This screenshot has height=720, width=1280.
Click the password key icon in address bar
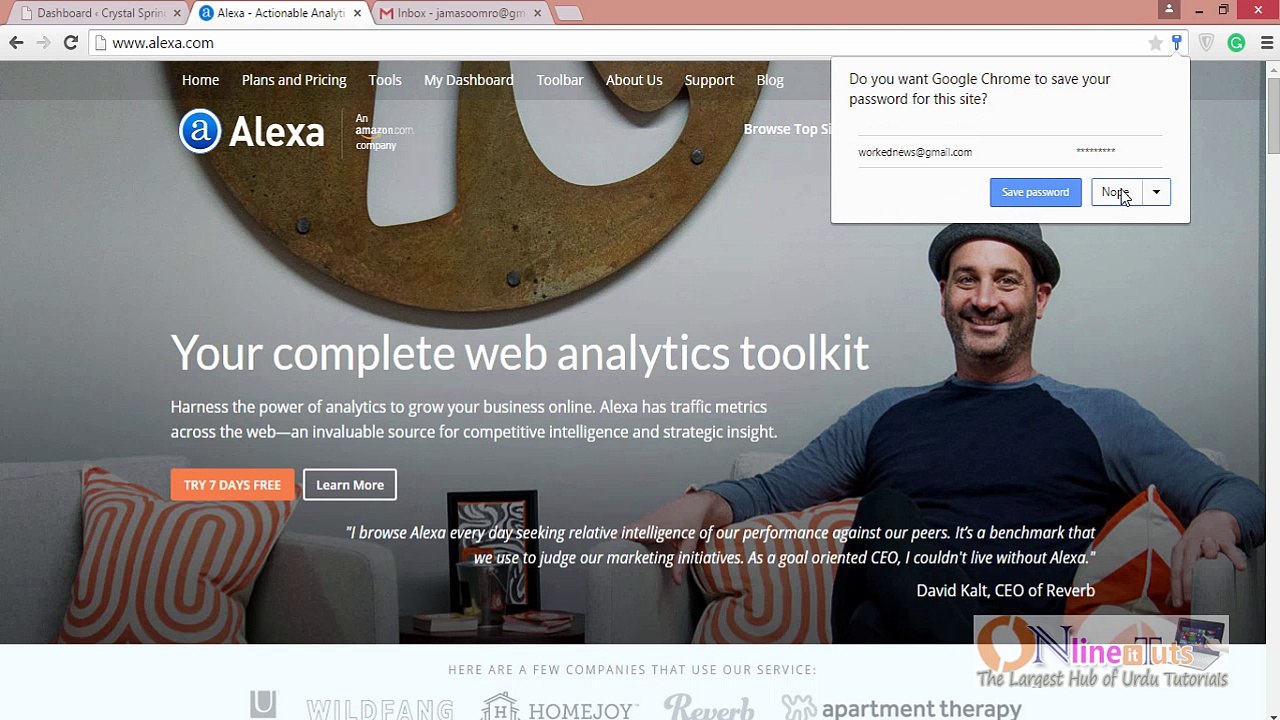click(1177, 43)
